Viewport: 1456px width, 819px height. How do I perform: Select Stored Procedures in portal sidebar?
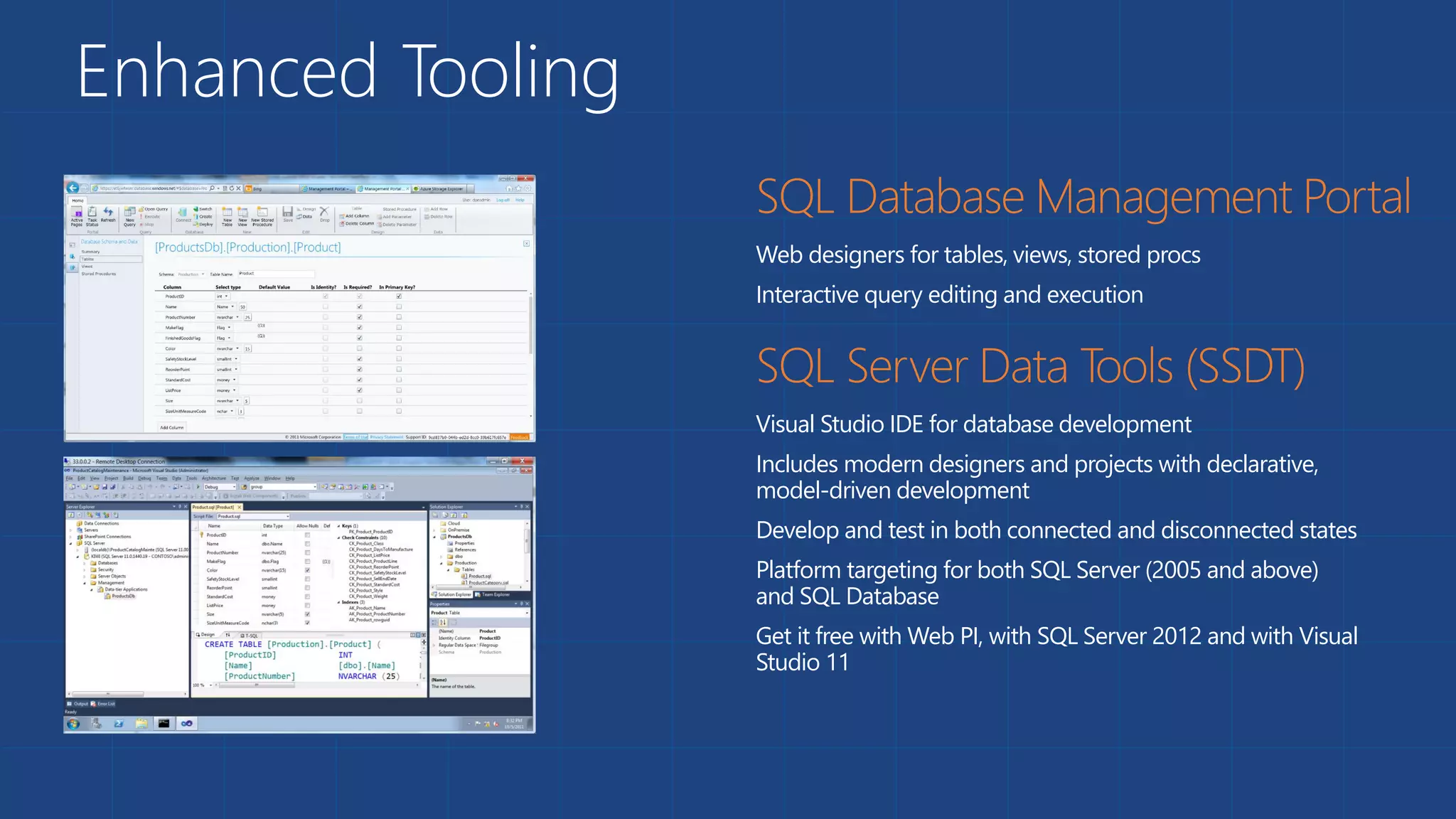99,274
